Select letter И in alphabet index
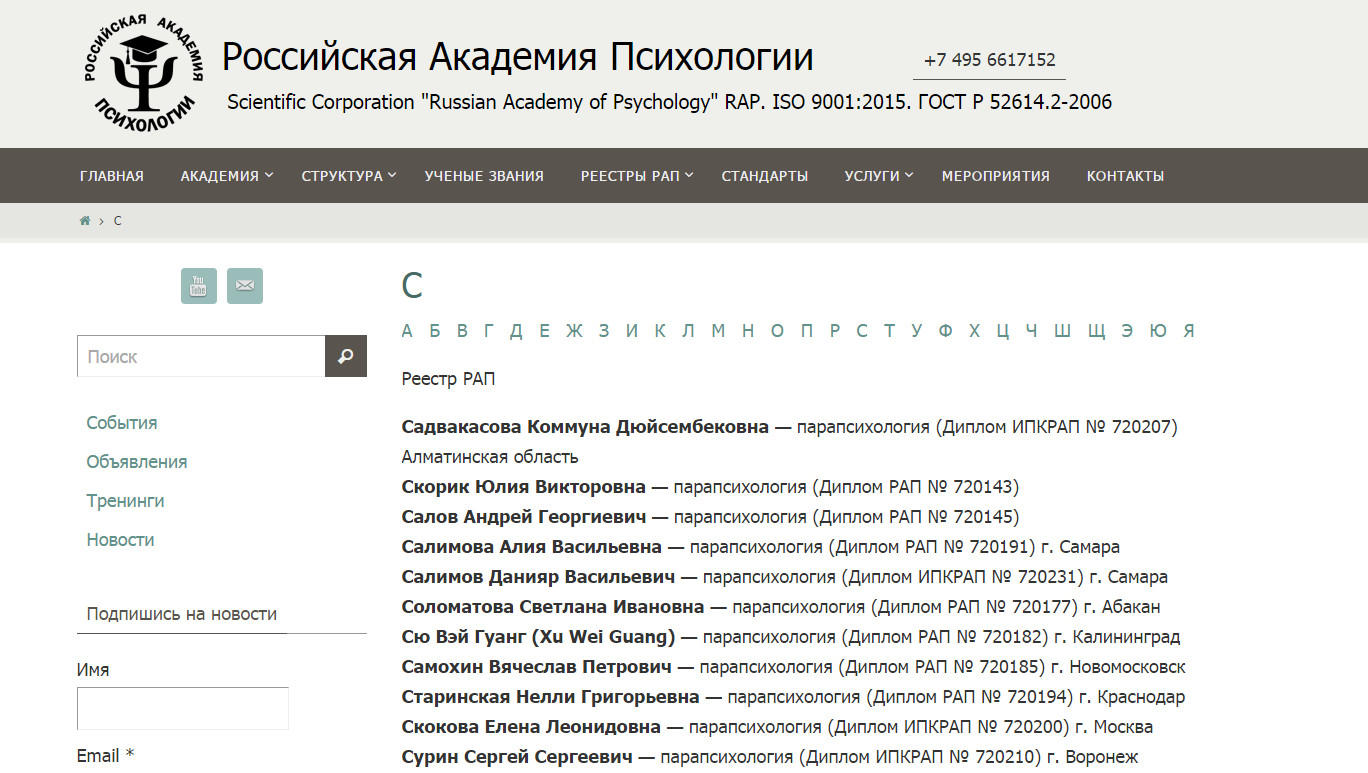Screen dimensions: 1368x773 [x=632, y=331]
